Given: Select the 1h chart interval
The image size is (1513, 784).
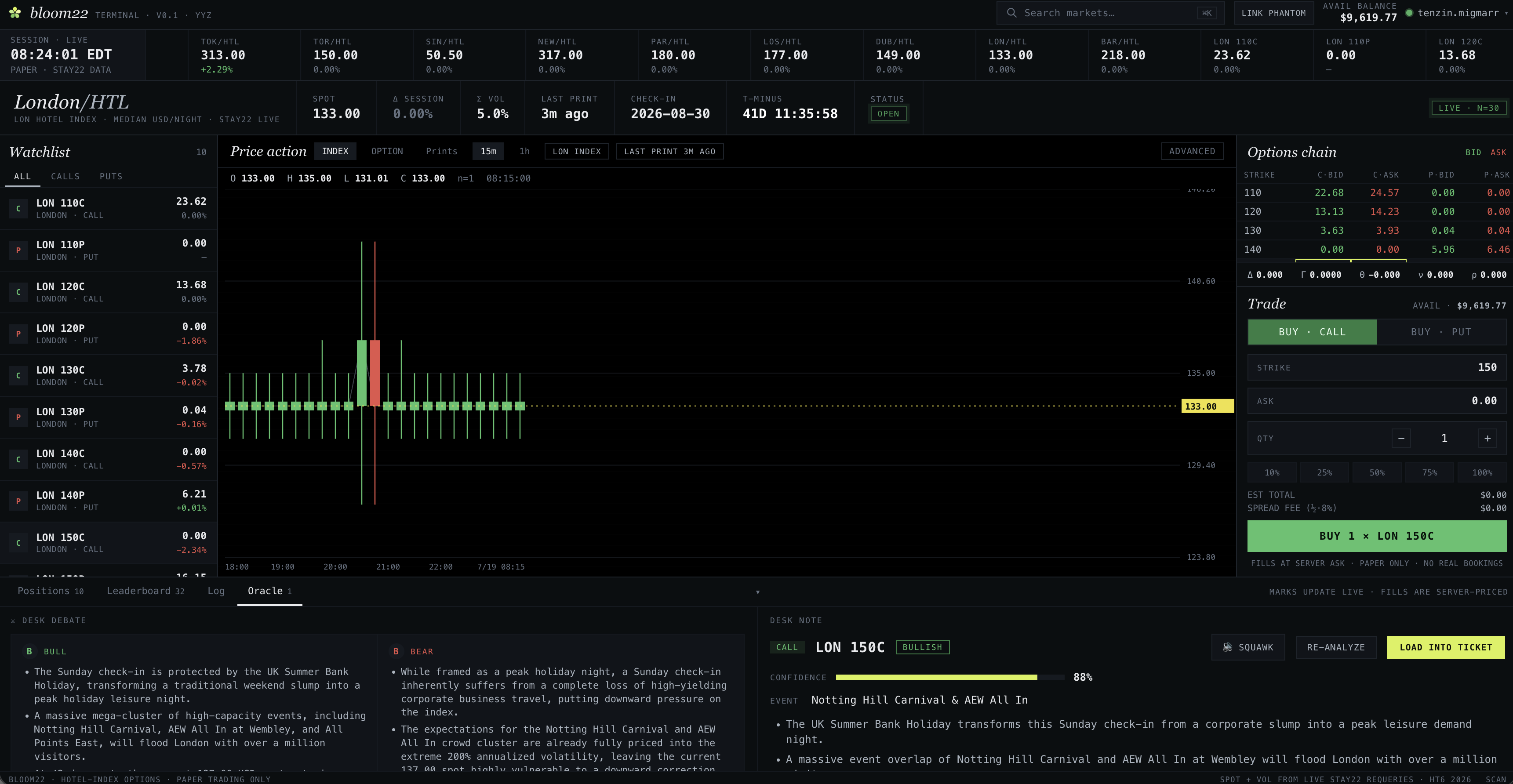Looking at the screenshot, I should point(524,152).
